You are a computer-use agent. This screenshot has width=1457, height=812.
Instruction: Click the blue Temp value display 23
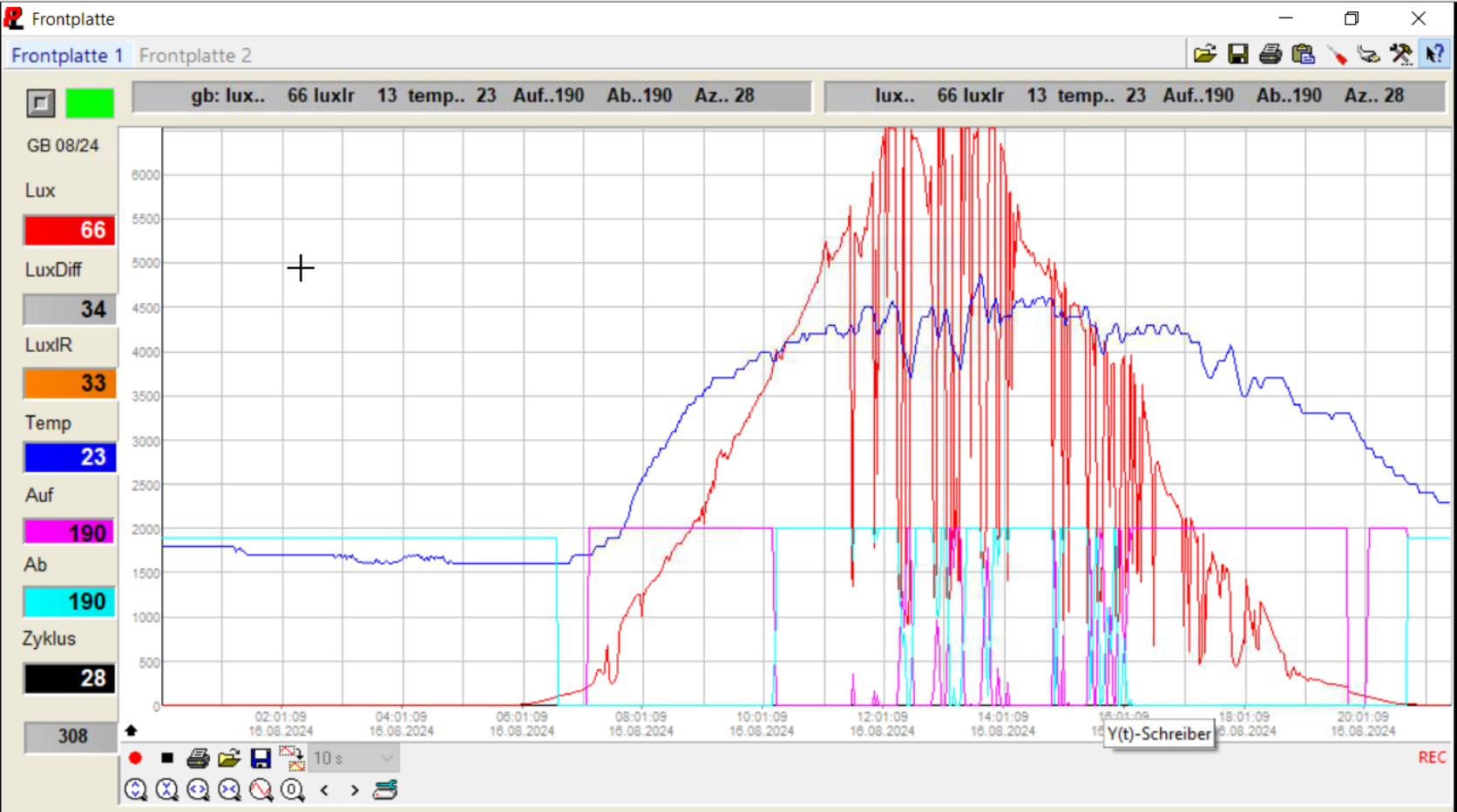pyautogui.click(x=70, y=457)
